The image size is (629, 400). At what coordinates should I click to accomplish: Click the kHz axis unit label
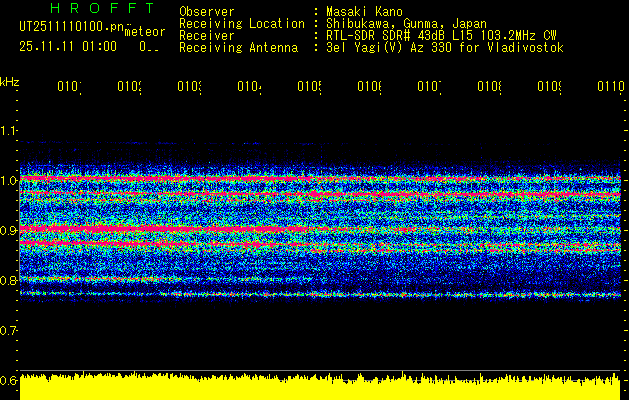[10, 82]
